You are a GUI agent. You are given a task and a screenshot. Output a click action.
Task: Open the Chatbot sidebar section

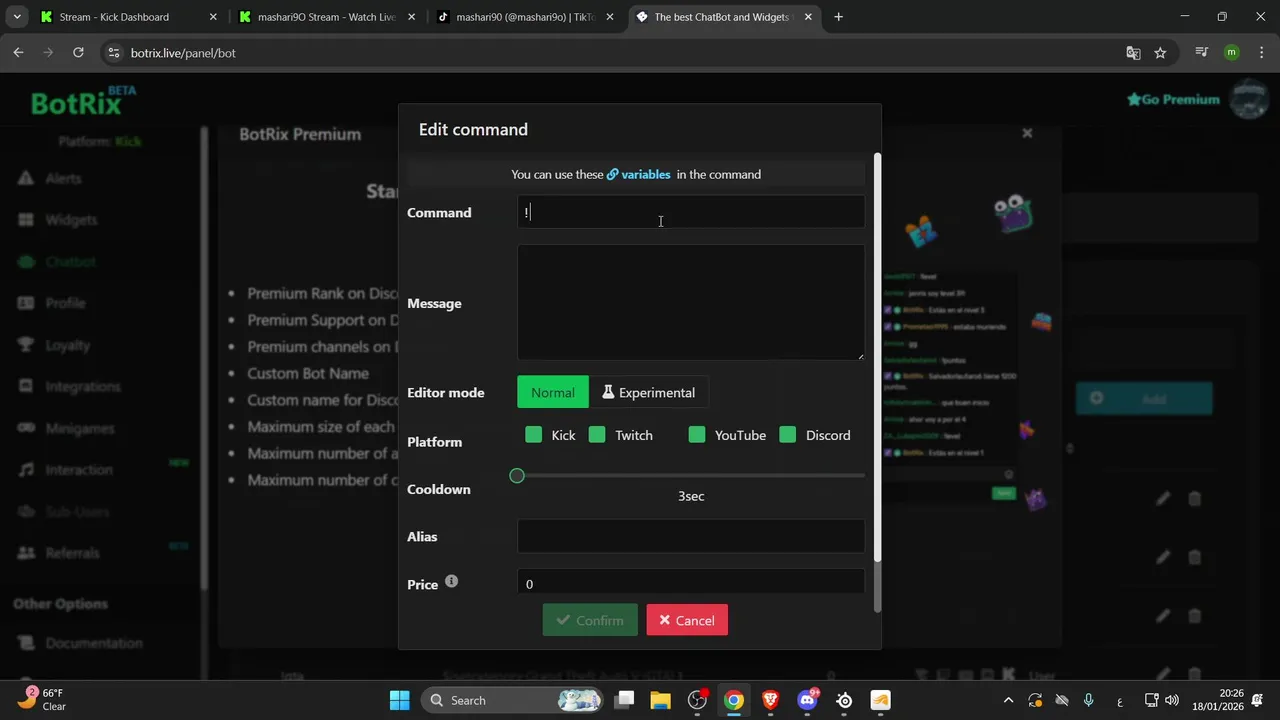click(x=70, y=262)
